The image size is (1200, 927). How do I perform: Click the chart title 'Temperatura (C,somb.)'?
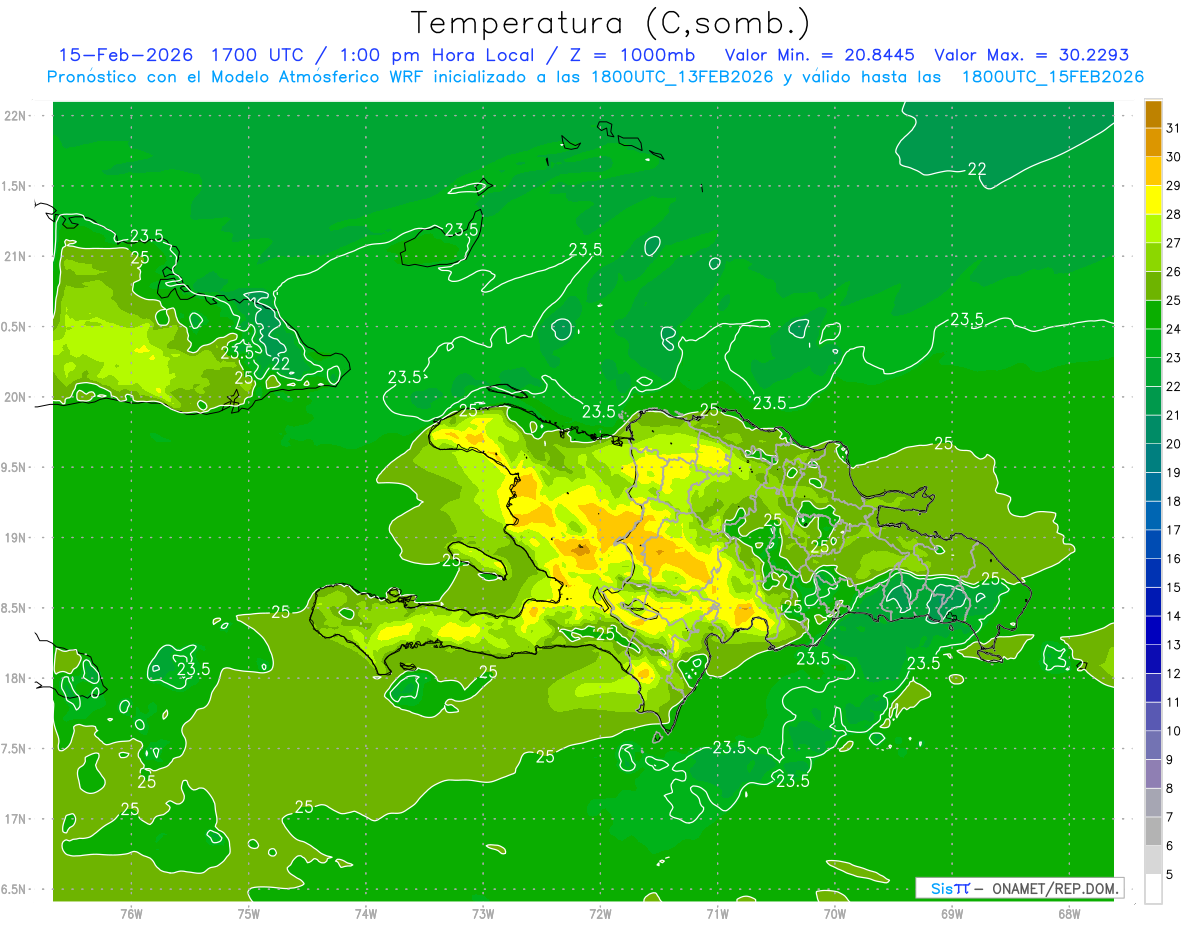610,22
